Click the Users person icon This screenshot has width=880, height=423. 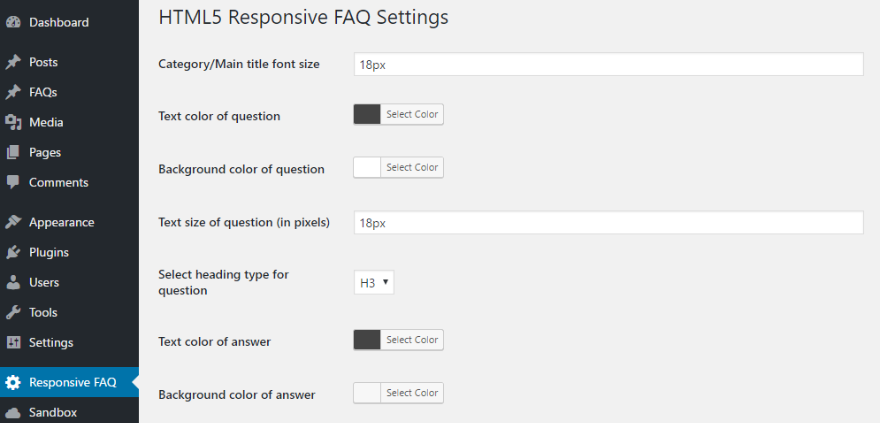click(x=13, y=282)
